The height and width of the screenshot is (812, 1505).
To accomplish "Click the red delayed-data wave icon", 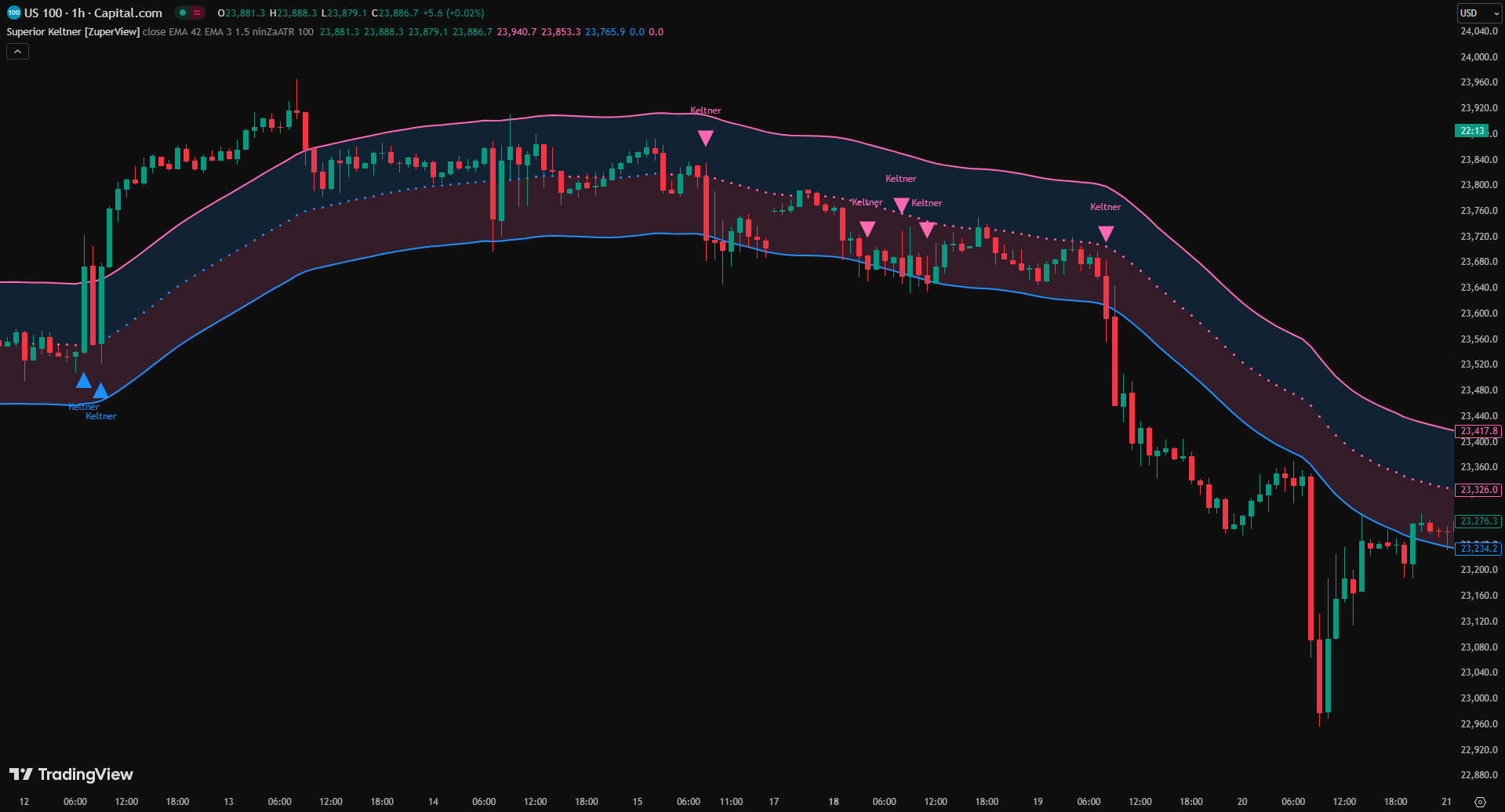I will point(197,13).
